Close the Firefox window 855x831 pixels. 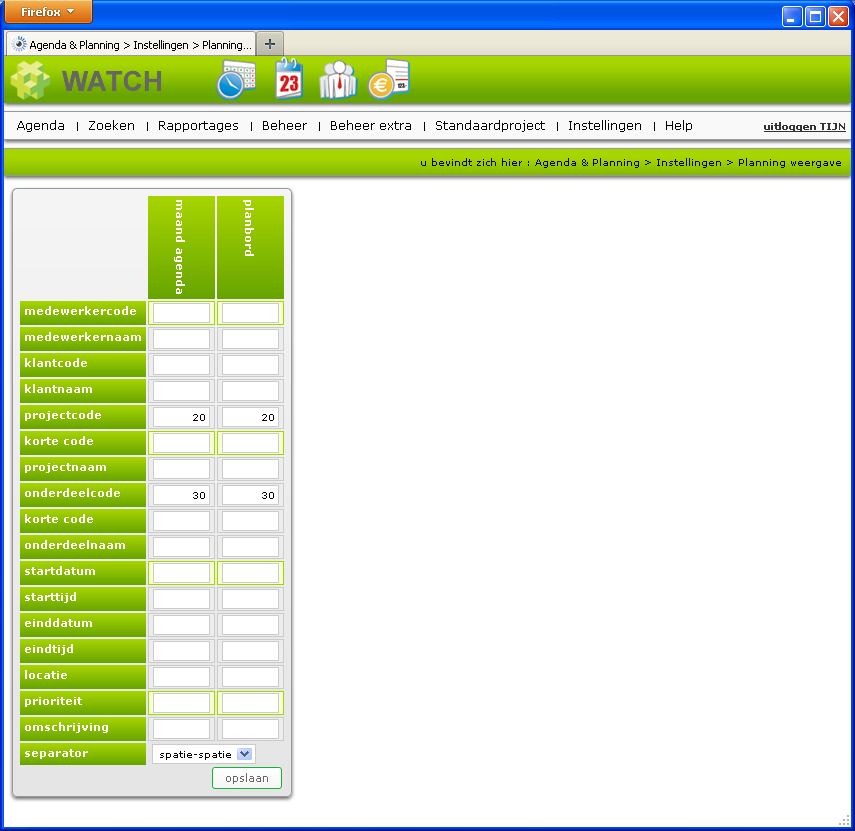[838, 16]
